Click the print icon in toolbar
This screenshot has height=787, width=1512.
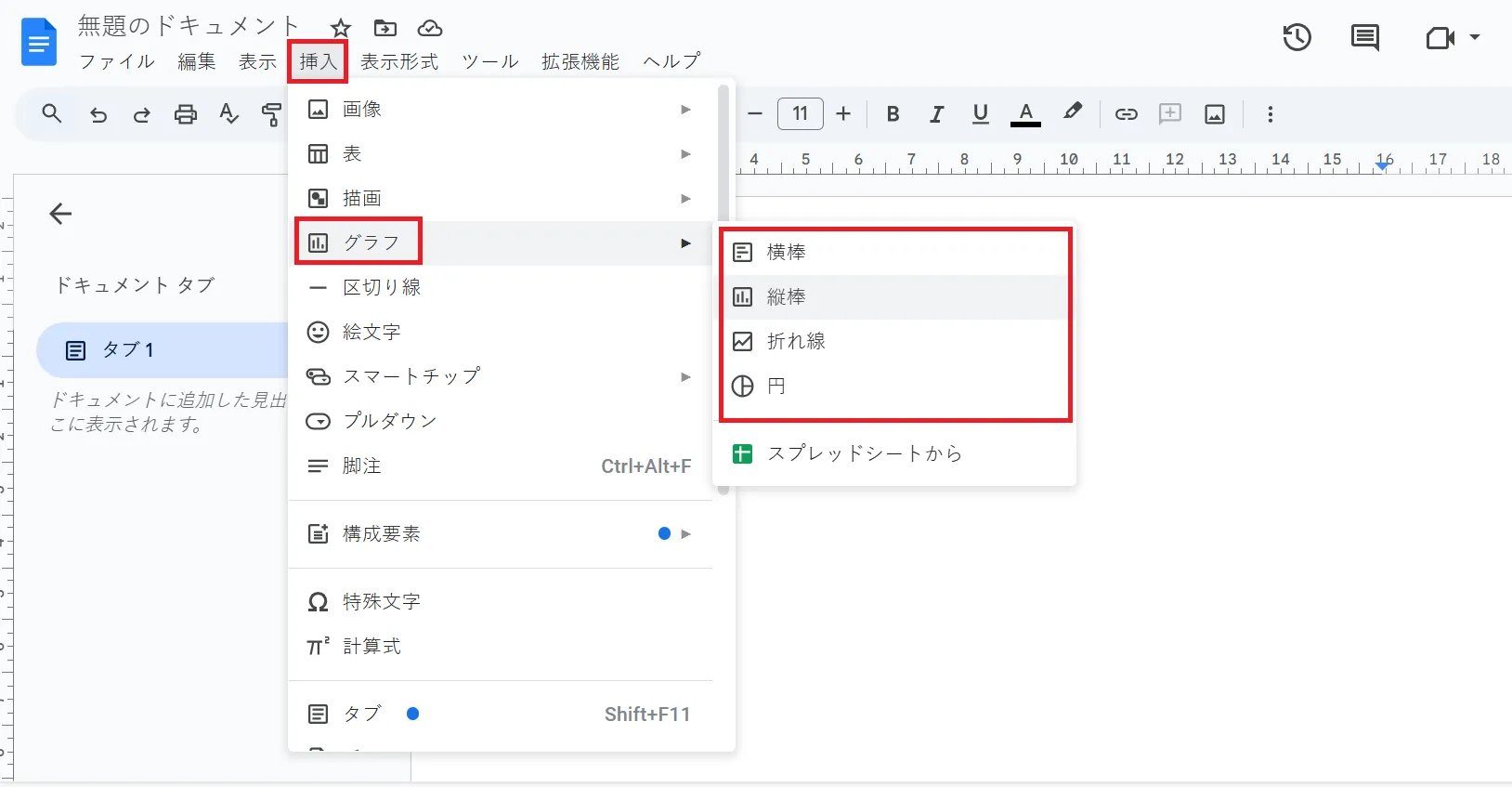coord(186,114)
